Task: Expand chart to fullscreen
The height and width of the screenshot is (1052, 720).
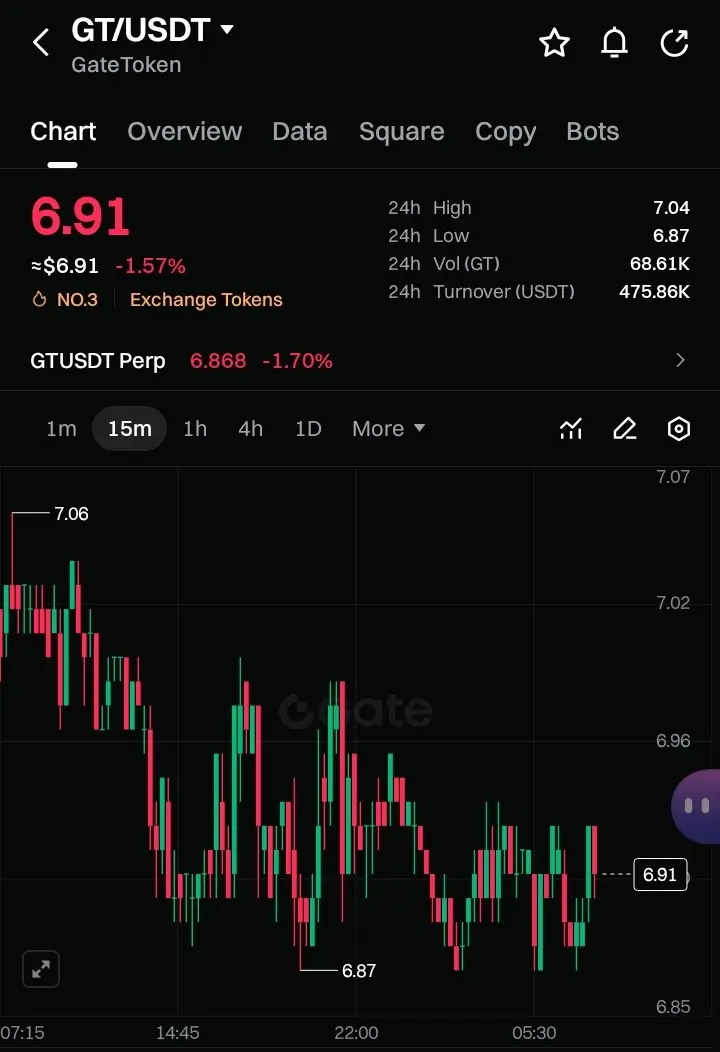Action: click(x=41, y=969)
